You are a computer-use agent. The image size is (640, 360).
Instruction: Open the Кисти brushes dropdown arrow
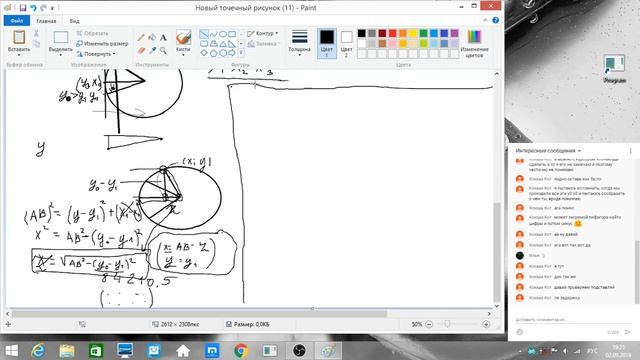183,55
